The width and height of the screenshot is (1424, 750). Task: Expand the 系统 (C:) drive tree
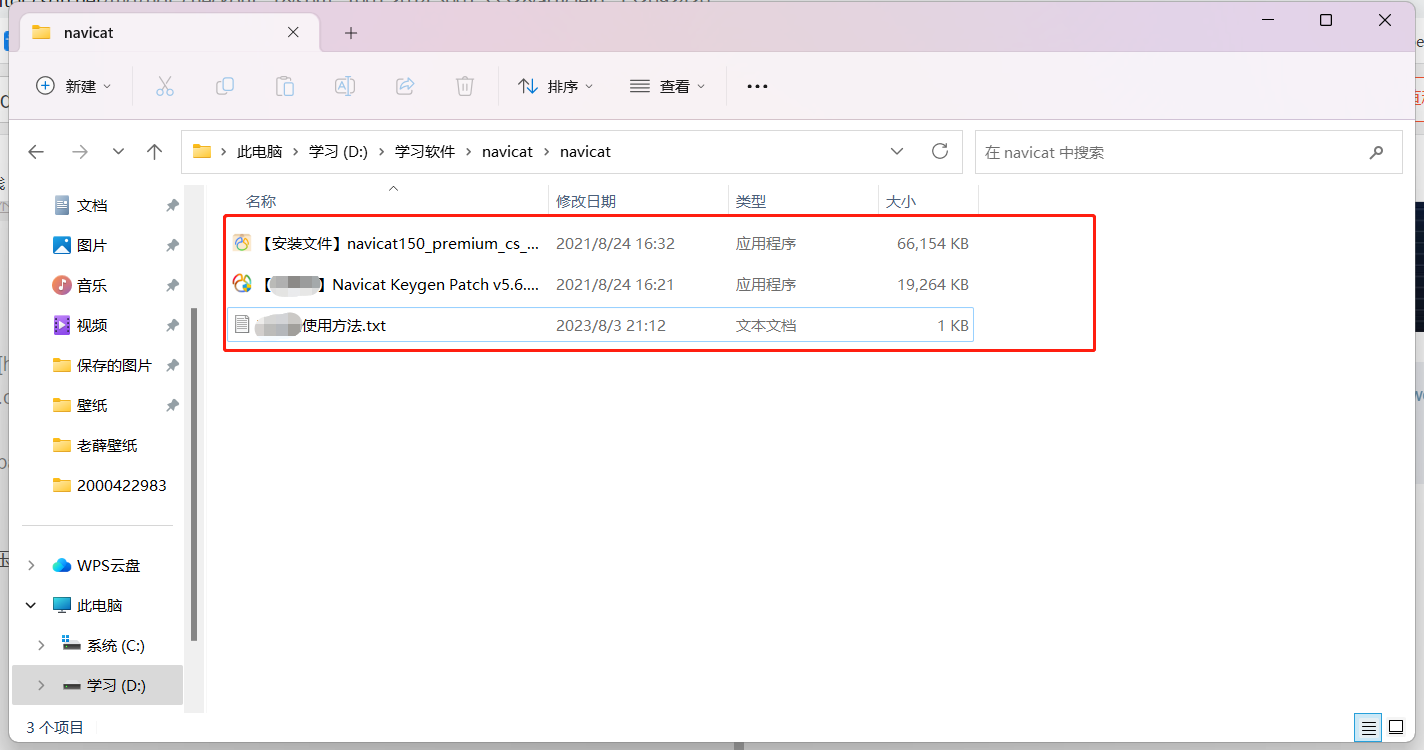pyautogui.click(x=41, y=645)
